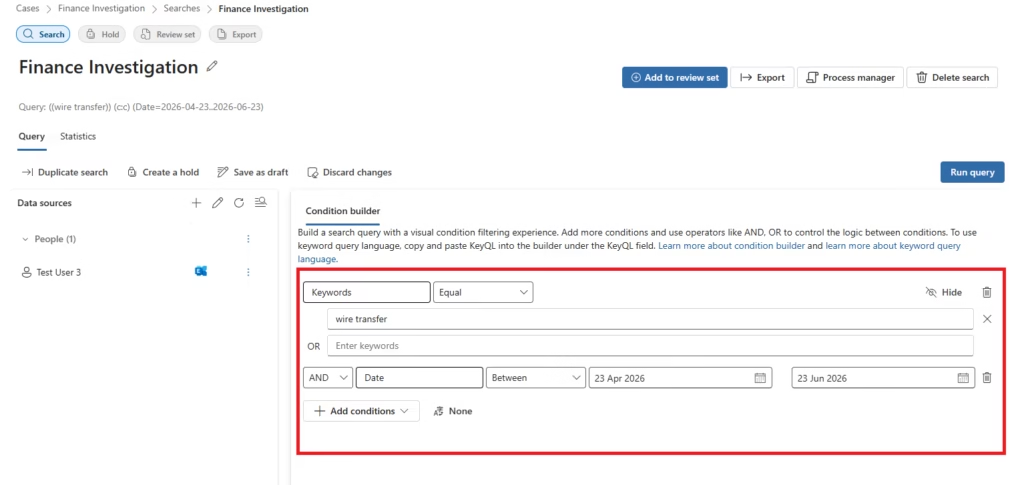Click the Run query button
1024x485 pixels.
point(972,172)
